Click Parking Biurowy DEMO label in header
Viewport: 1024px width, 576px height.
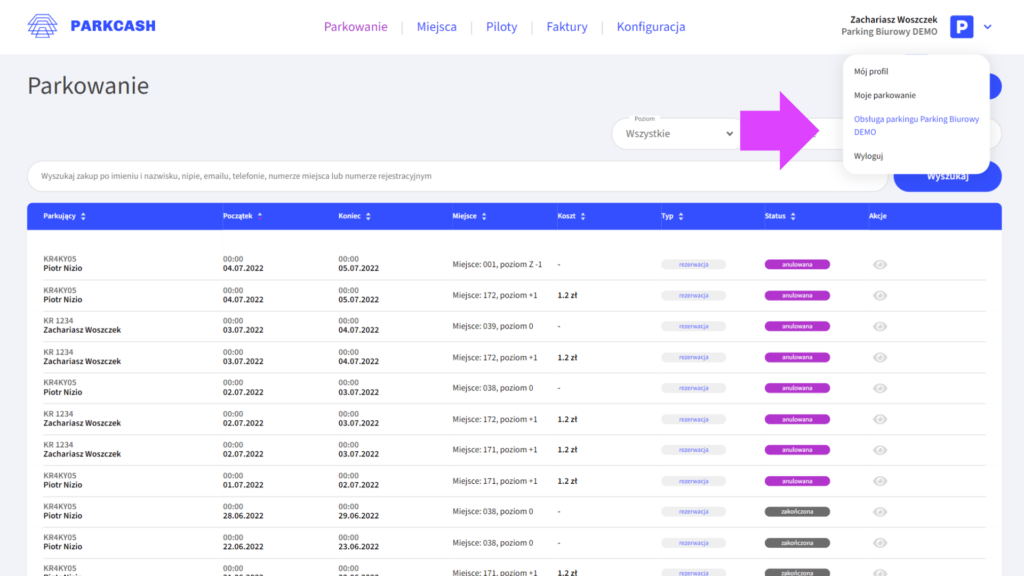click(x=889, y=32)
